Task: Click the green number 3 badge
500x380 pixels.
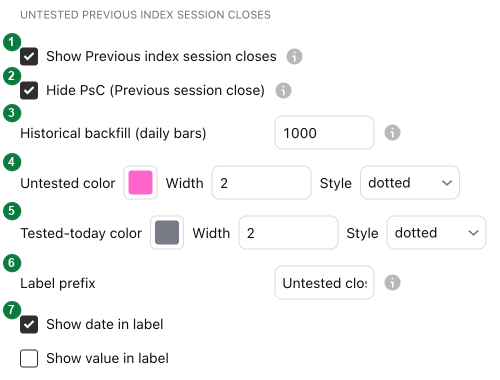Action: point(12,113)
